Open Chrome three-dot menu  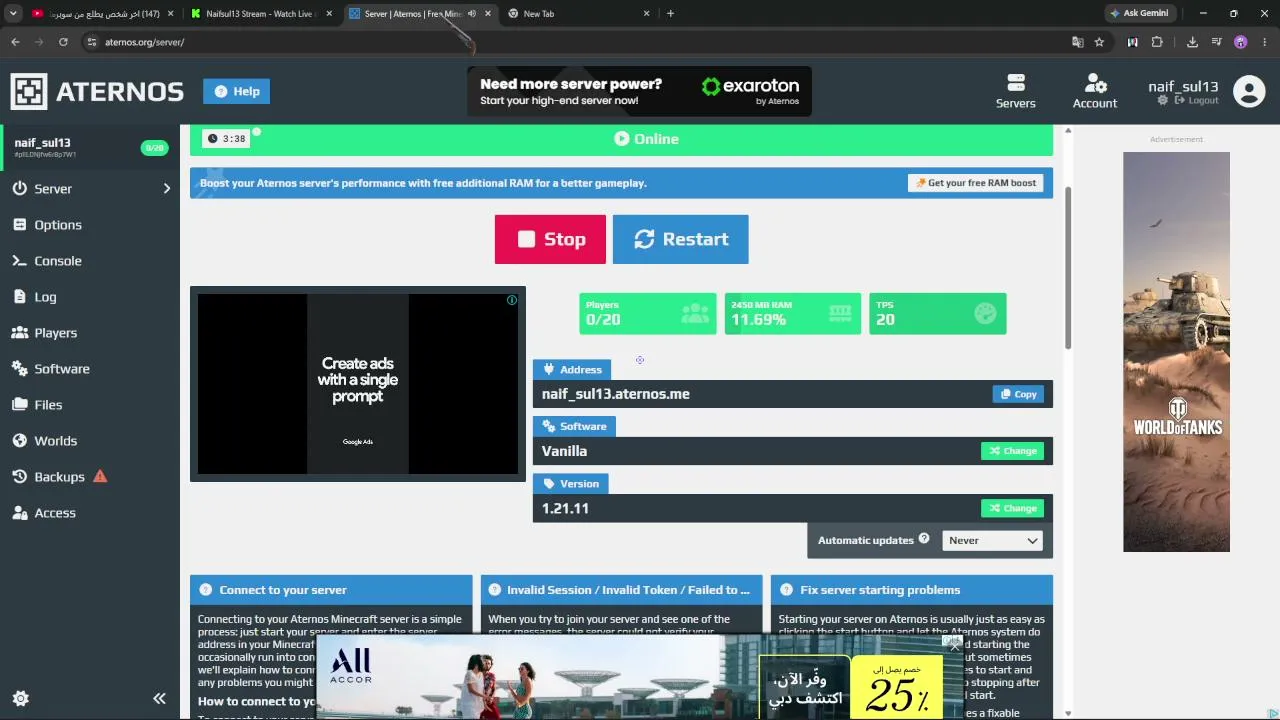tap(1265, 42)
